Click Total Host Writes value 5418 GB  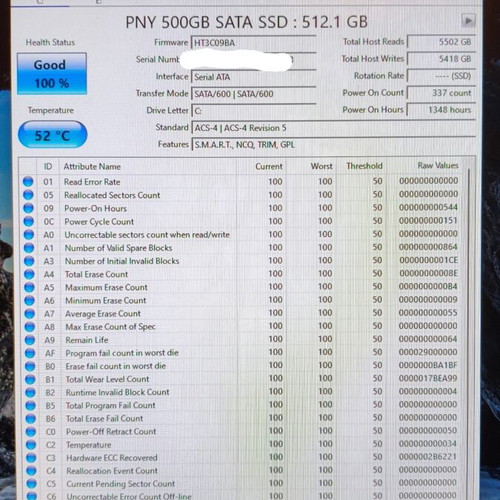[x=441, y=59]
